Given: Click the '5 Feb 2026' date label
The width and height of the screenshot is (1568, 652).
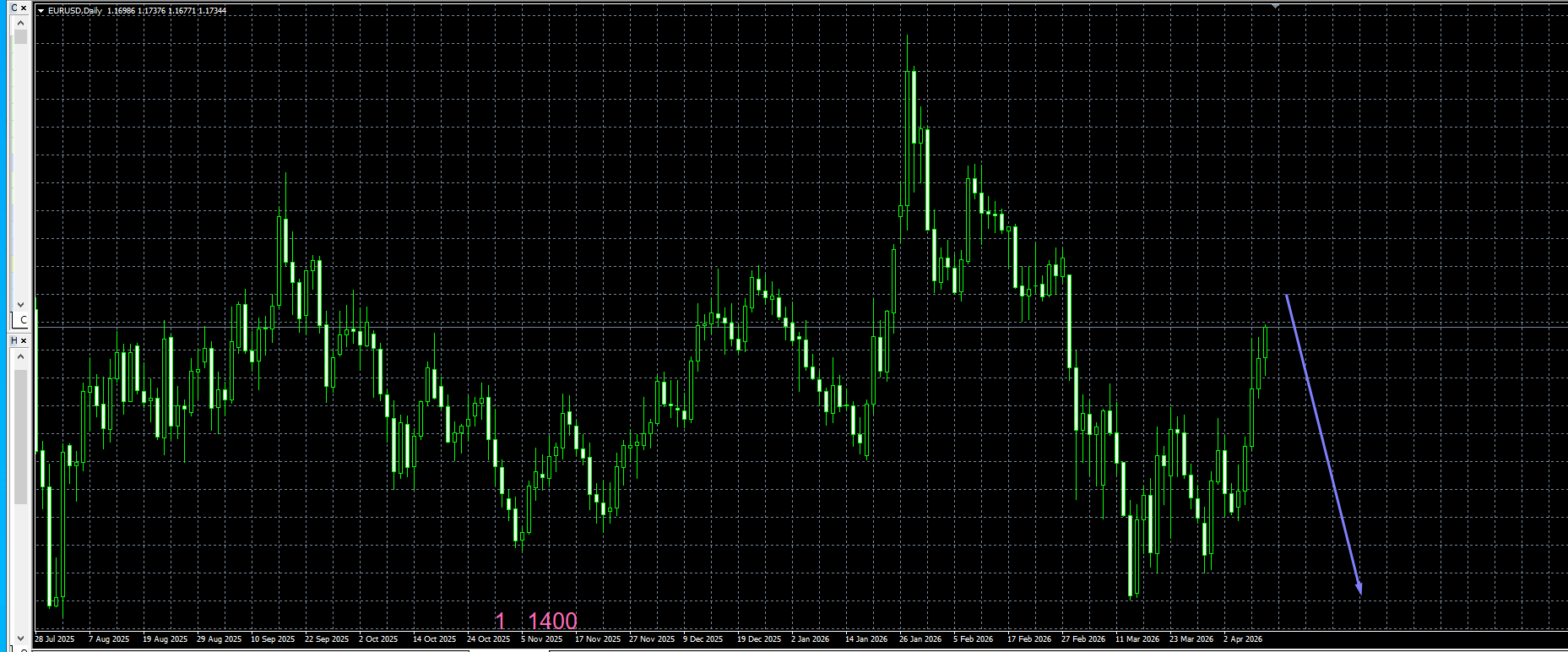Looking at the screenshot, I should tap(974, 639).
